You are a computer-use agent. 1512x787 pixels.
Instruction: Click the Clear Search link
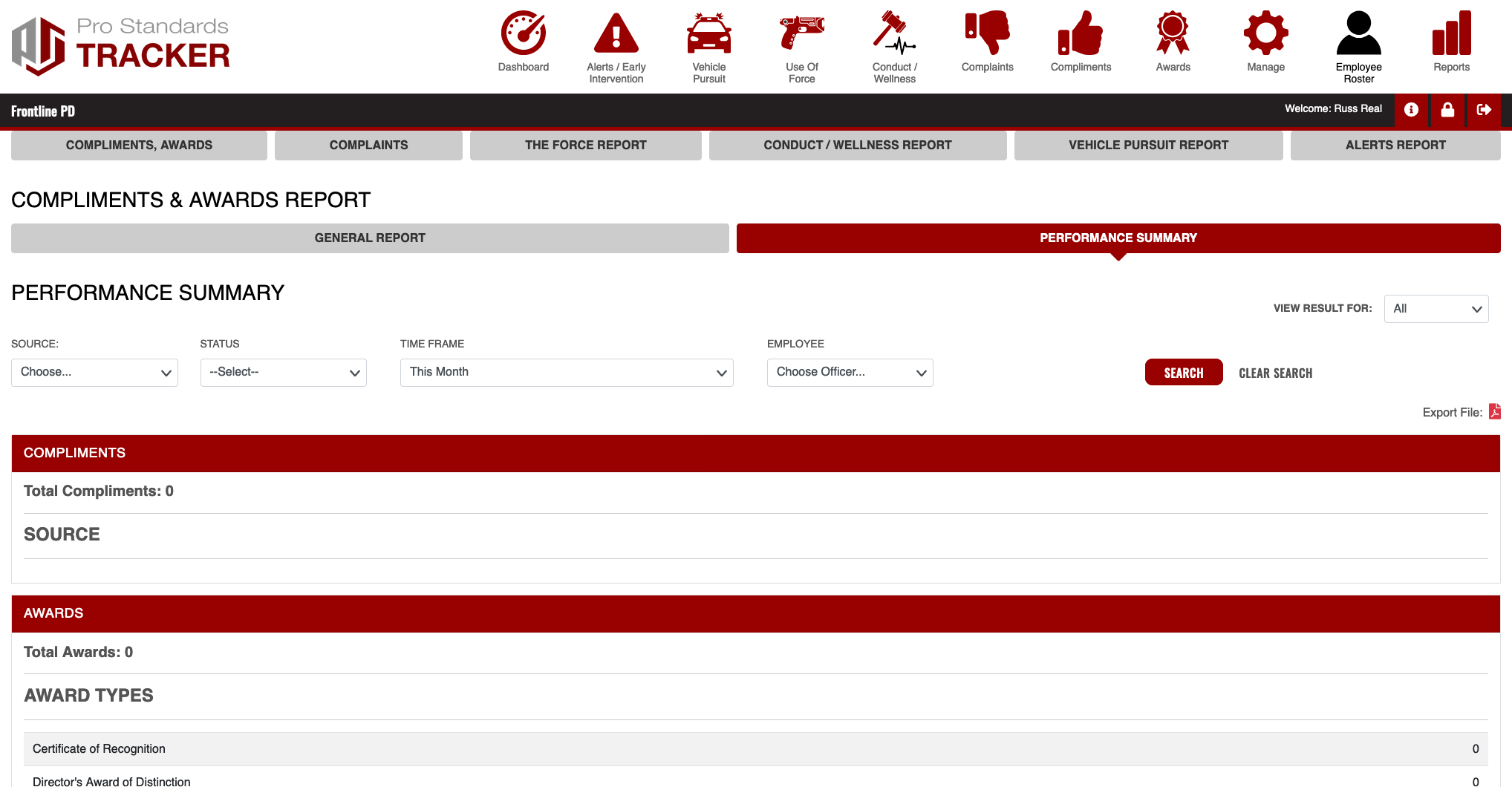pos(1275,373)
